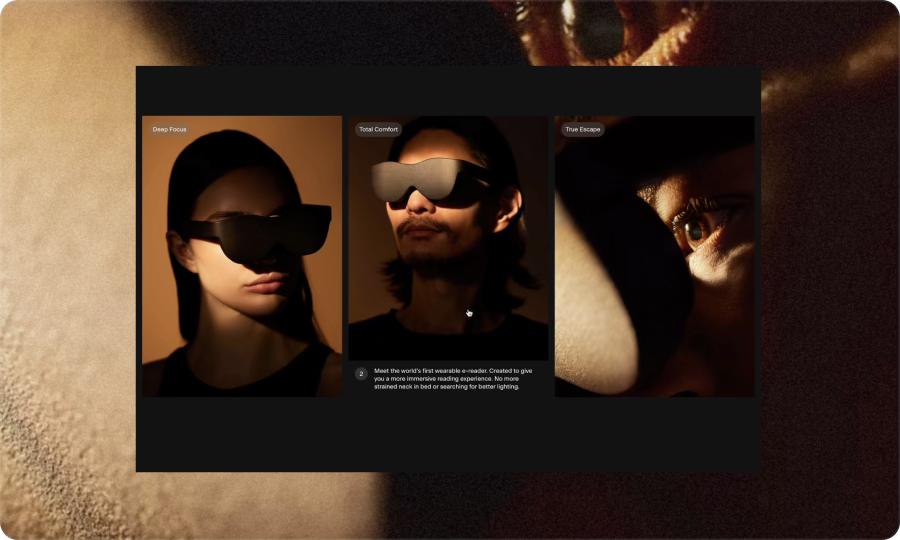Click the 'Meet the world's first wearable e-reader' text
This screenshot has height=540, width=900.
[x=453, y=379]
